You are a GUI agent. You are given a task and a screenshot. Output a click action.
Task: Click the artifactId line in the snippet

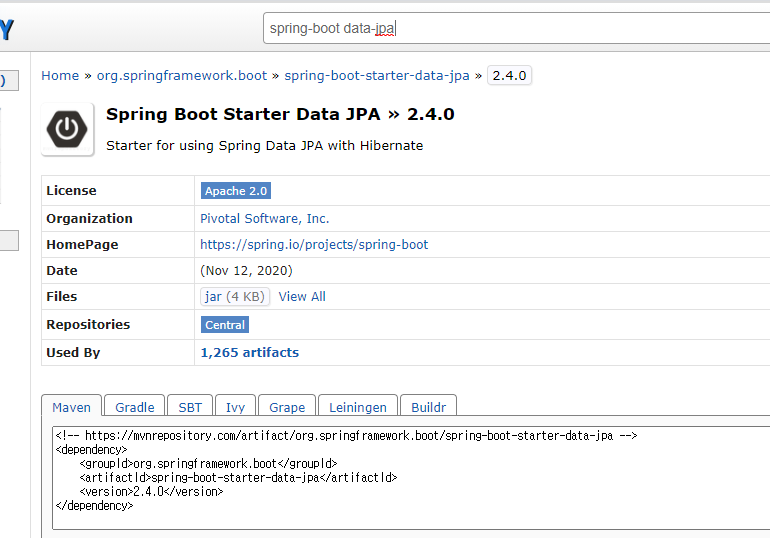coord(238,477)
